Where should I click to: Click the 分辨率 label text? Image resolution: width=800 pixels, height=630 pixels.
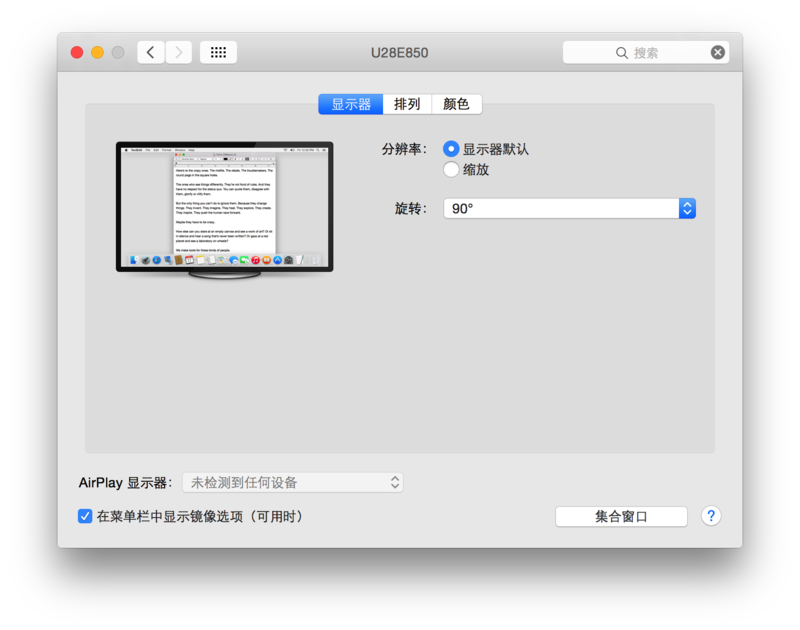click(404, 149)
